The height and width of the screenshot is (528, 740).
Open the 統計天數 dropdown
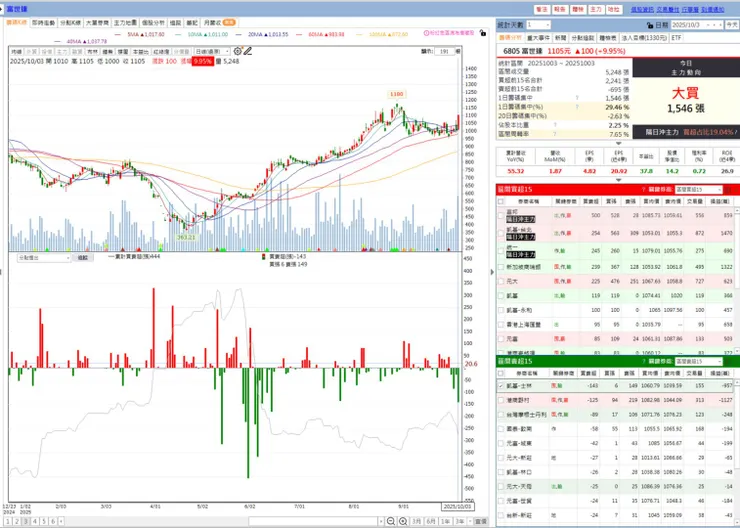538,25
